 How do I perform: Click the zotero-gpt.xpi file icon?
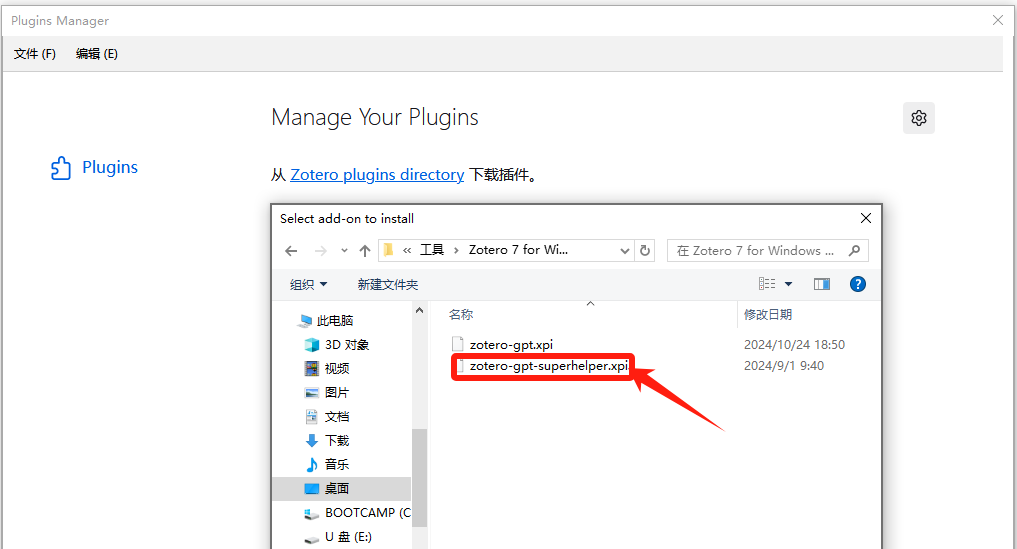click(x=458, y=345)
